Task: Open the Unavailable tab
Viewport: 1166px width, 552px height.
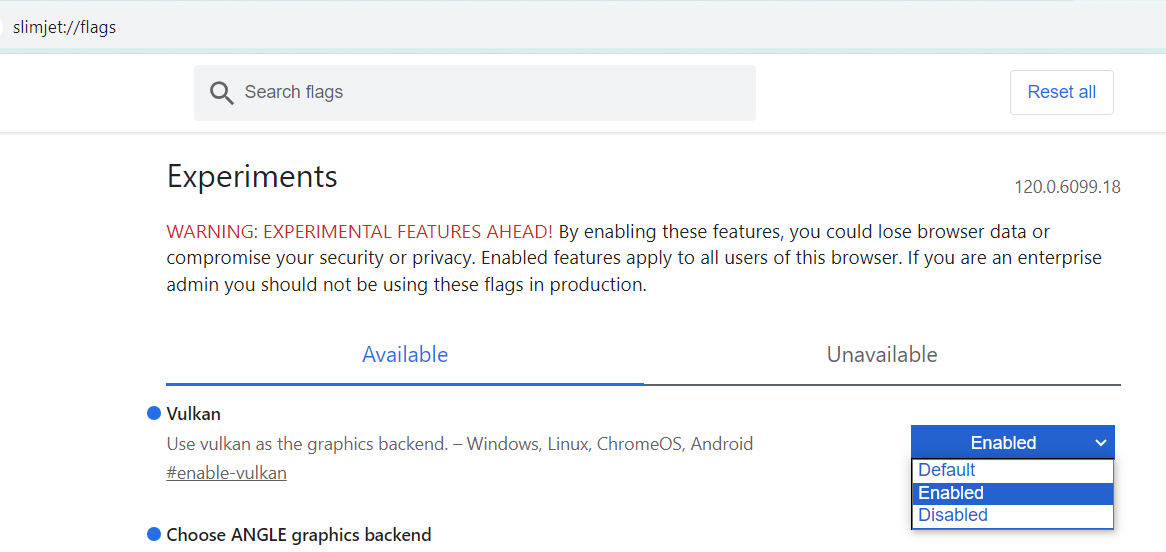Action: (882, 355)
